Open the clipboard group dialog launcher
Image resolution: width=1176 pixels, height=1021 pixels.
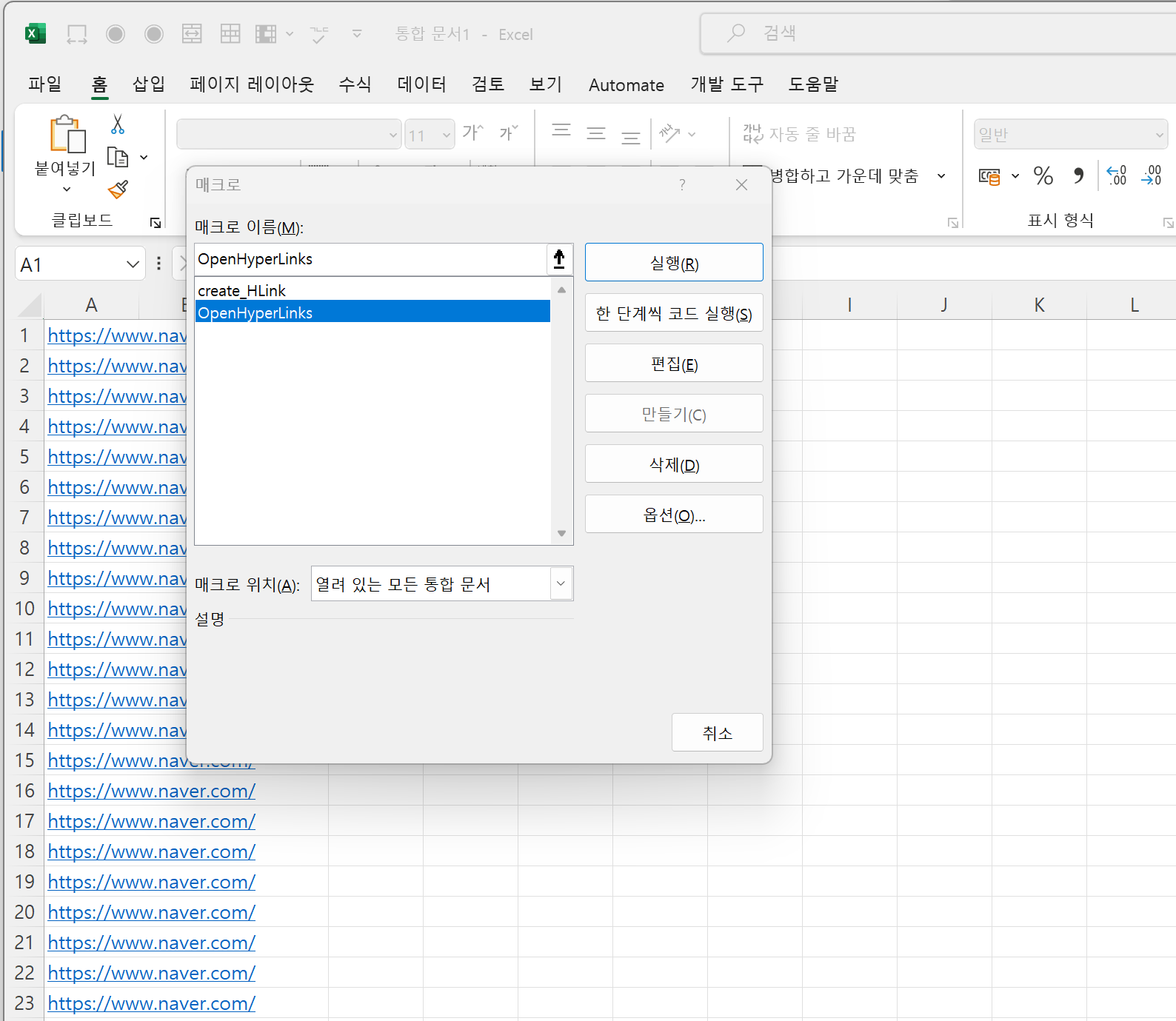coord(156,223)
